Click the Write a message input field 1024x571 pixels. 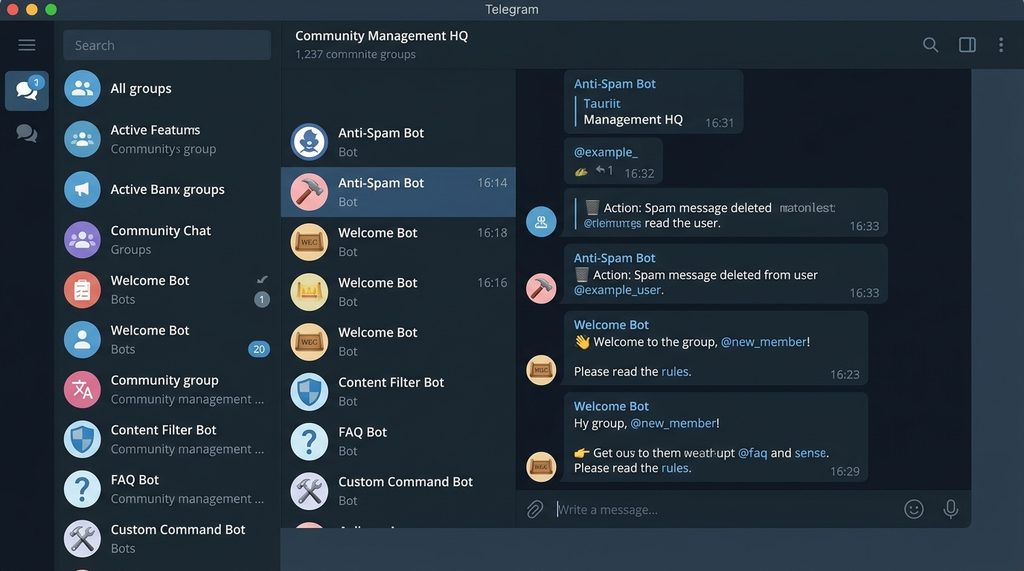[x=720, y=509]
